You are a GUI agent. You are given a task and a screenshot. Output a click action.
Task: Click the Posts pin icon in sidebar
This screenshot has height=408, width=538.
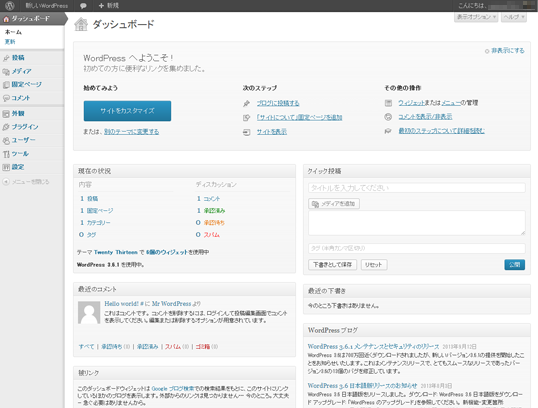pyautogui.click(x=6, y=58)
